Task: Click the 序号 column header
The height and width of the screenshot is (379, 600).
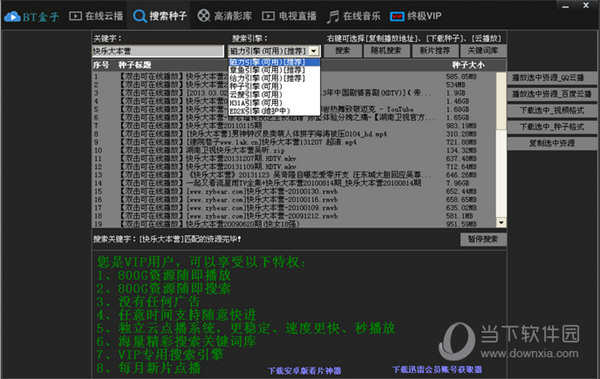Action: (x=101, y=65)
